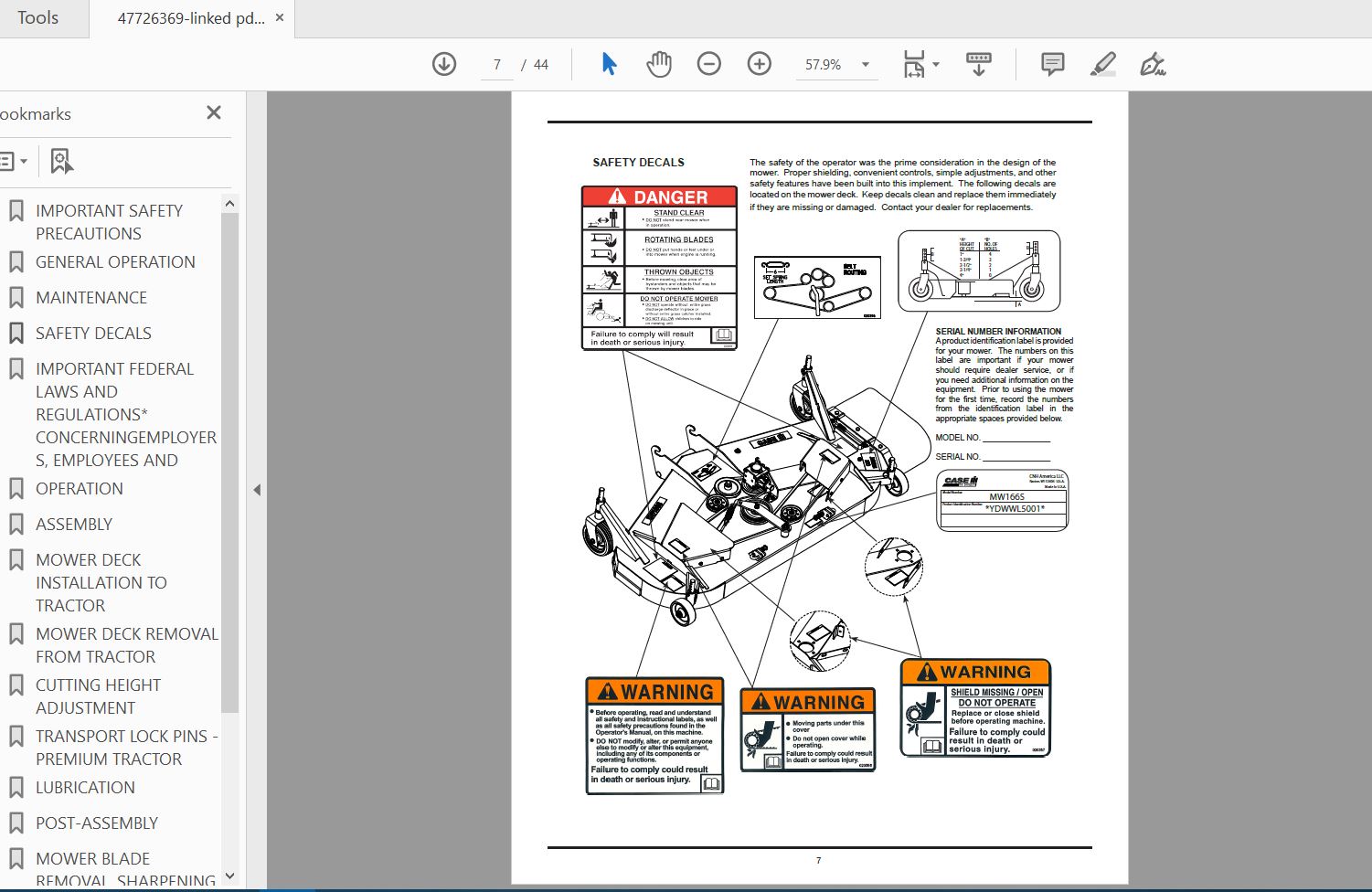Image resolution: width=1372 pixels, height=892 pixels.
Task: Click the save/download page icon
Action: (x=444, y=64)
